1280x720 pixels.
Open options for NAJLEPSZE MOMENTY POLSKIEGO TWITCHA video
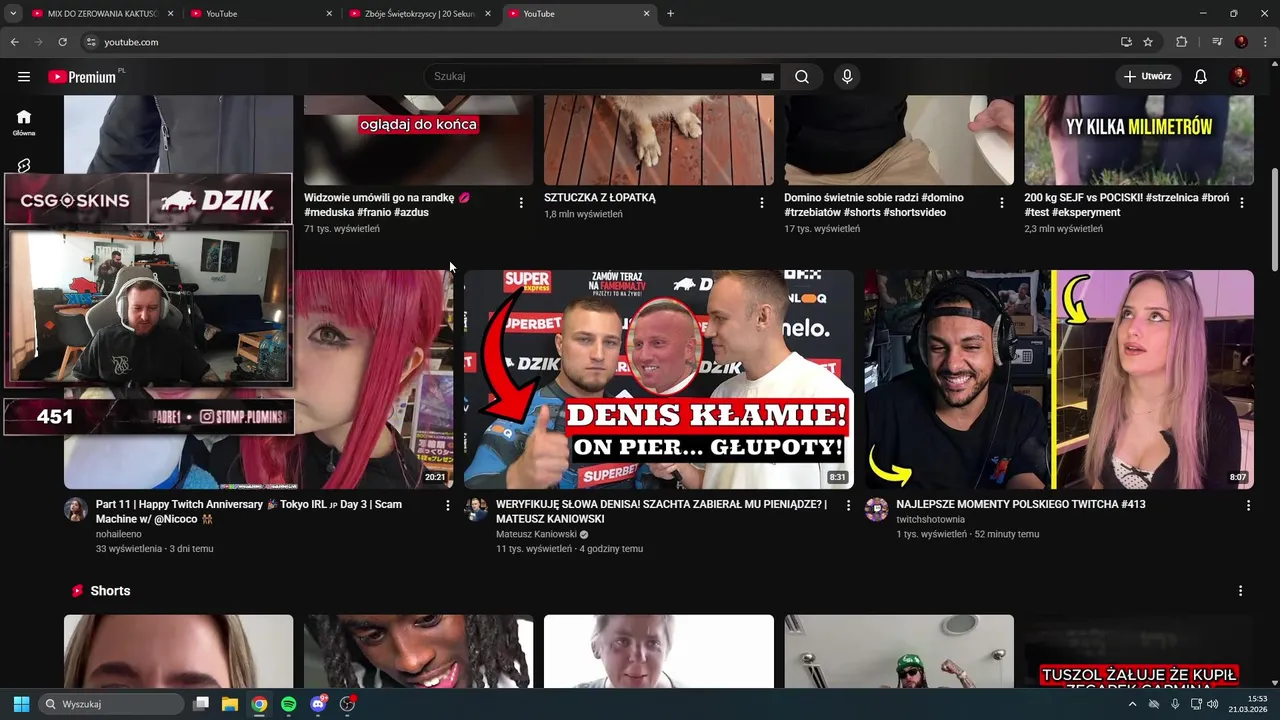[1248, 506]
